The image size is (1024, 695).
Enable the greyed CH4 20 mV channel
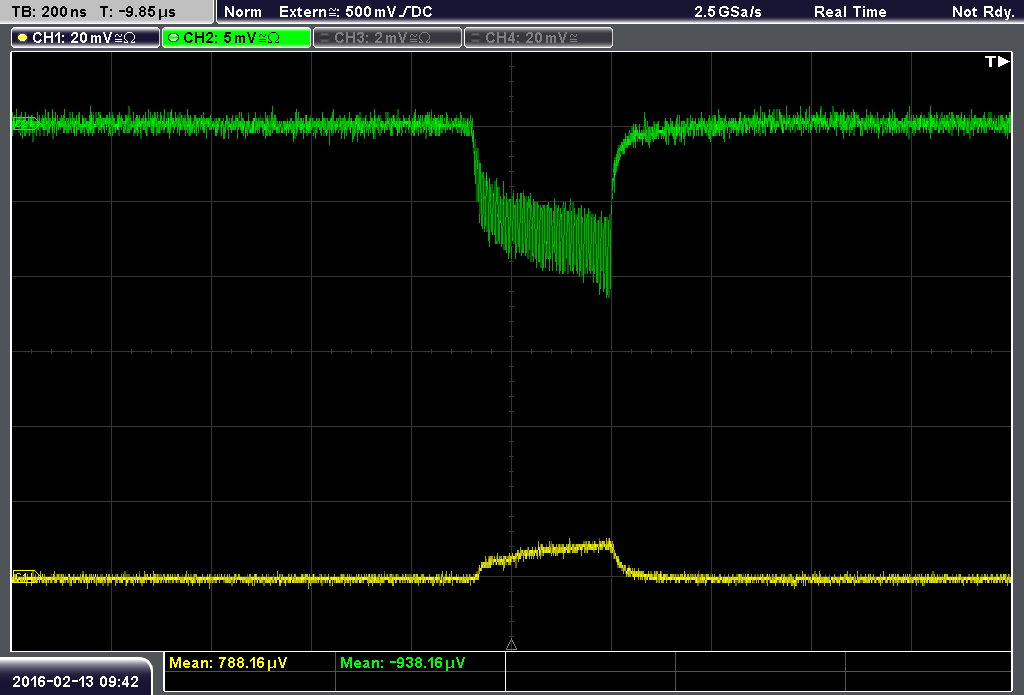point(538,38)
